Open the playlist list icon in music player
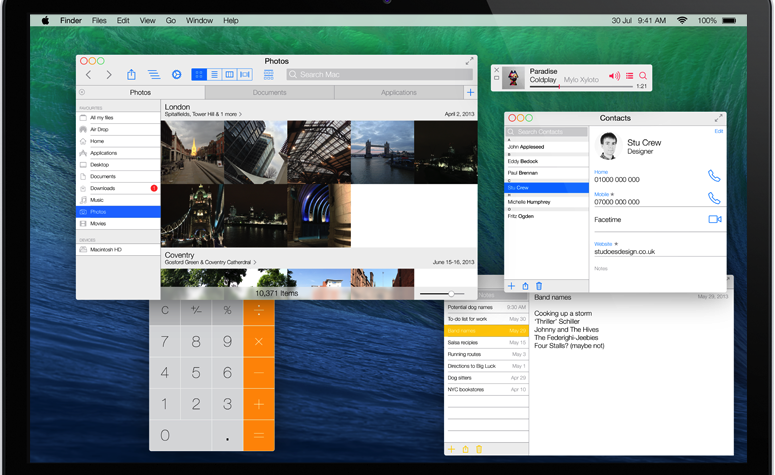775x475 pixels. (629, 76)
